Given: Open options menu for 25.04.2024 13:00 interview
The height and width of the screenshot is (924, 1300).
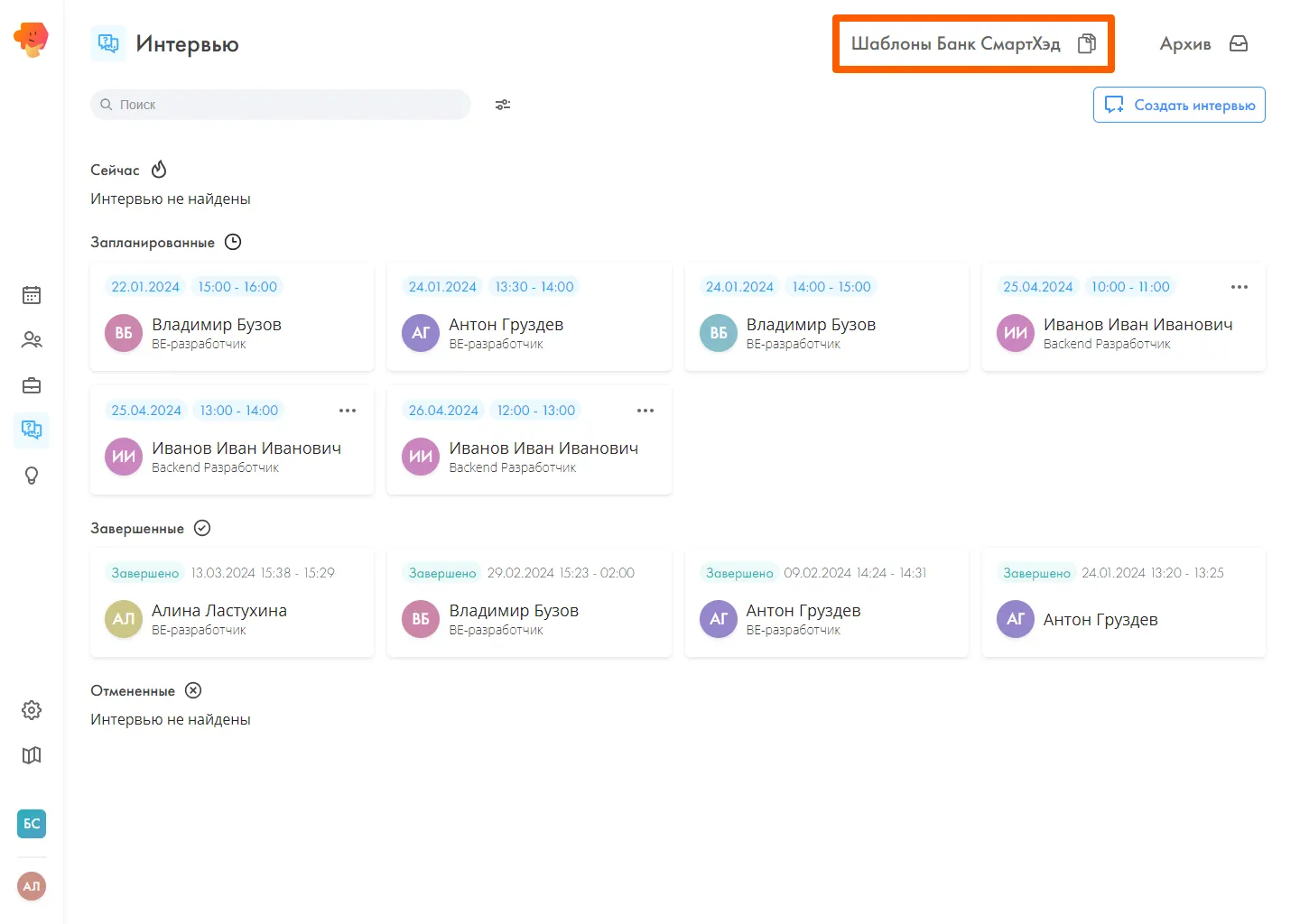Looking at the screenshot, I should [x=348, y=411].
